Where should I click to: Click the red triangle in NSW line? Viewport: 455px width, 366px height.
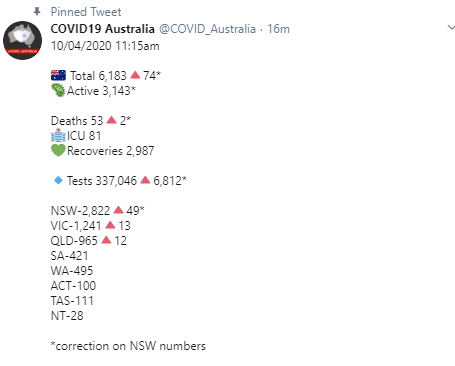(118, 210)
